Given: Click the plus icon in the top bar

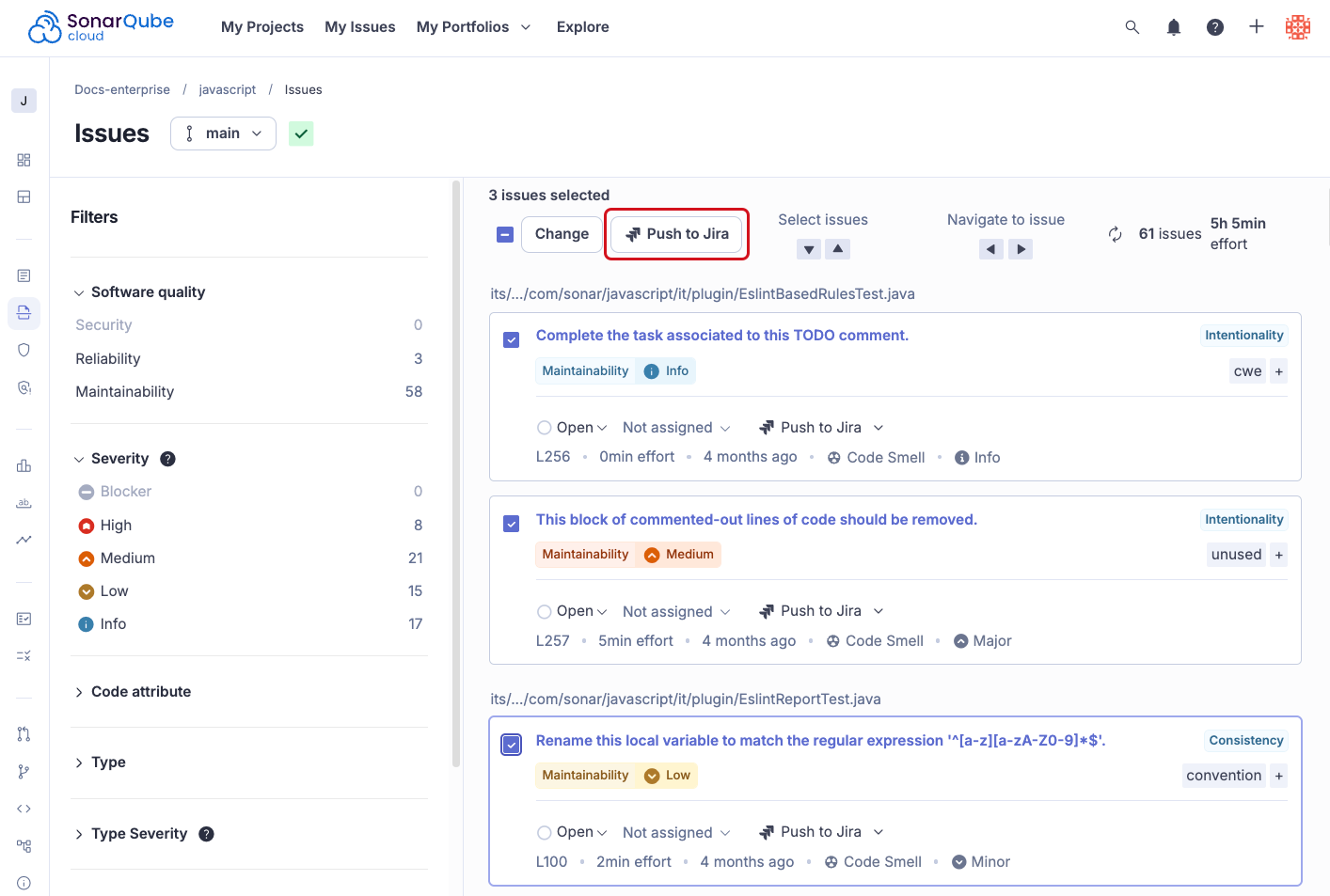Looking at the screenshot, I should [x=1256, y=27].
